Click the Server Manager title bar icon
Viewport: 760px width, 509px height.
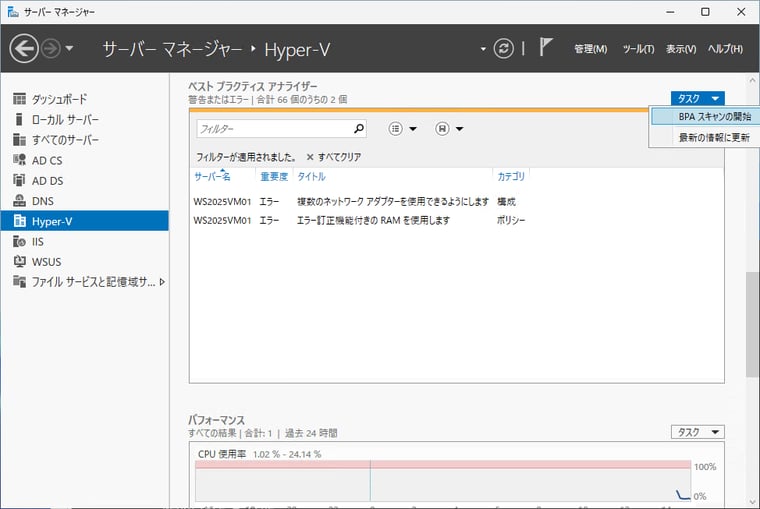[13, 12]
